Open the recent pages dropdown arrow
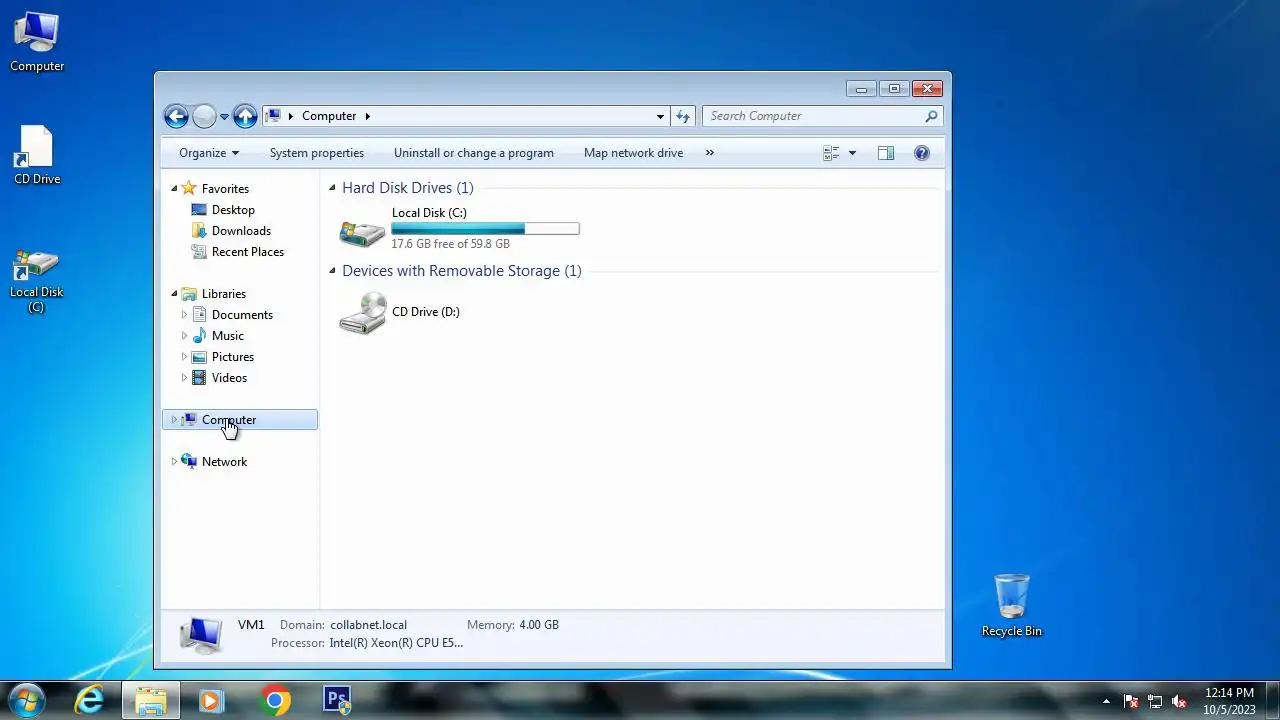The width and height of the screenshot is (1280, 720). point(224,117)
